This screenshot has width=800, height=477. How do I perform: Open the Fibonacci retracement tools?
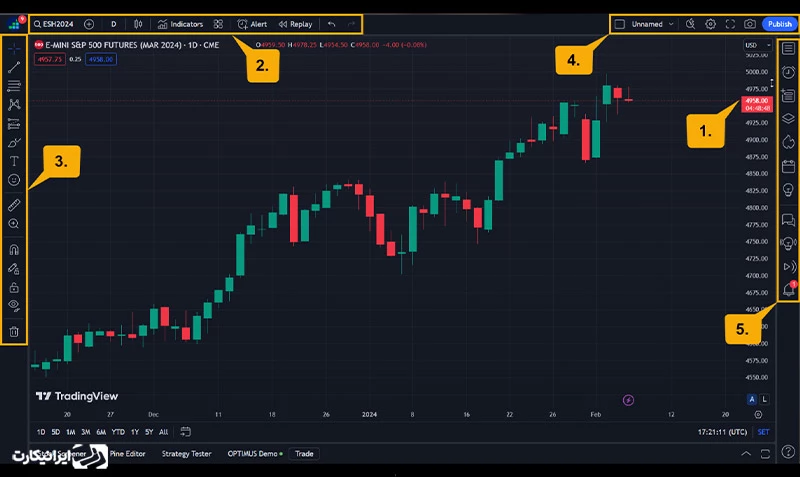click(x=14, y=86)
